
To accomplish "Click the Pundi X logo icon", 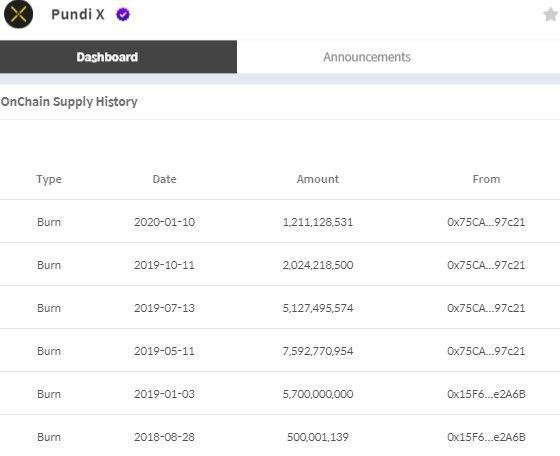I will tap(18, 14).
